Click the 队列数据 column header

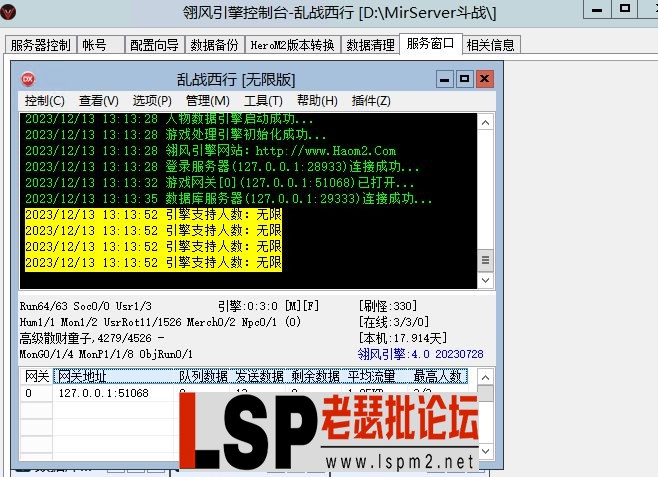tap(203, 376)
